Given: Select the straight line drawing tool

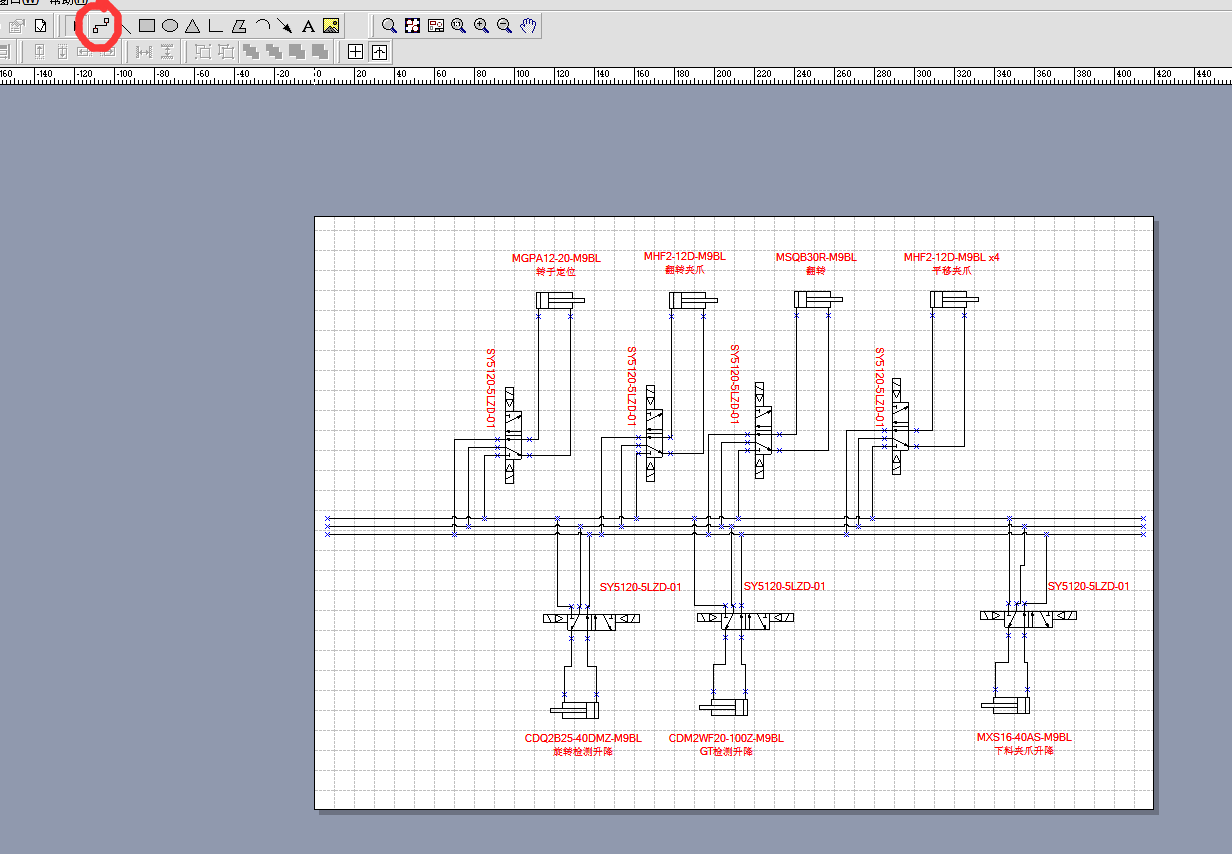Looking at the screenshot, I should [x=125, y=26].
